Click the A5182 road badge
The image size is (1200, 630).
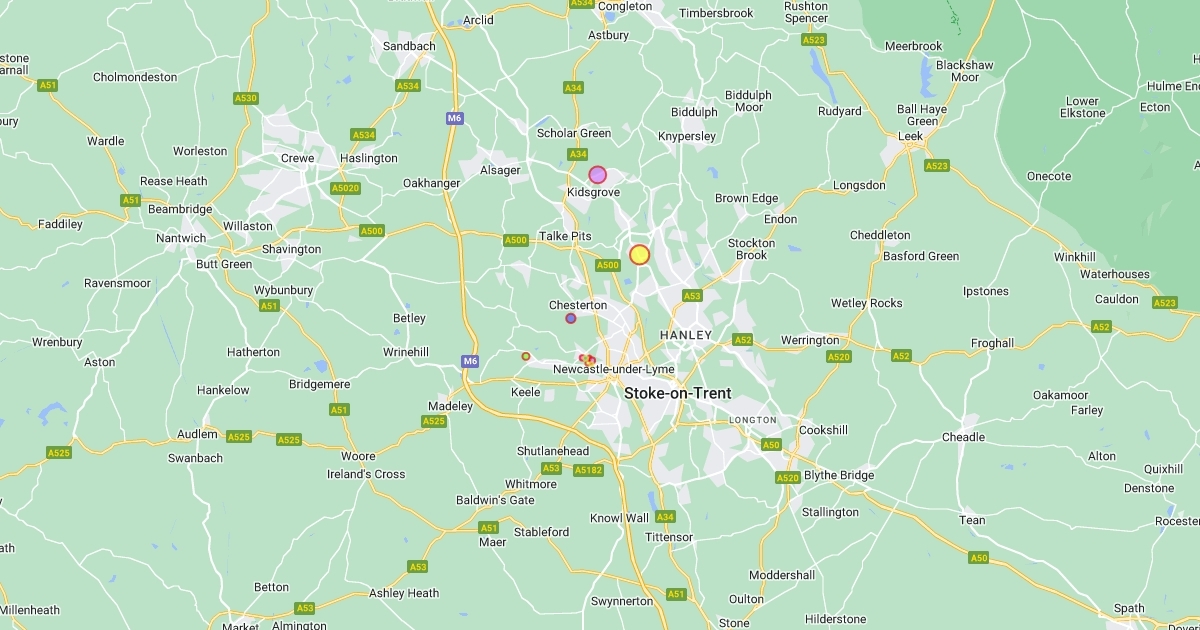[x=588, y=470]
